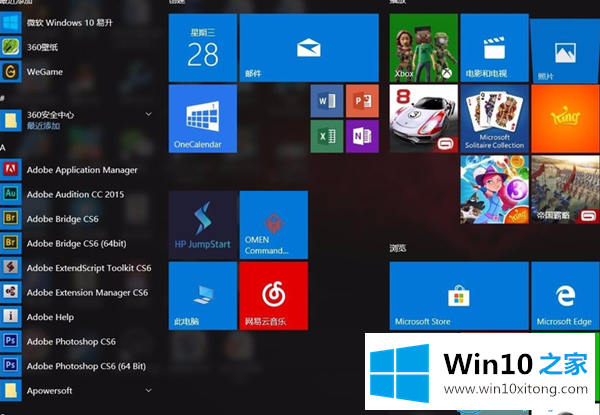
Task: Click the 'Adobe Audition CC 2015' label
Action: click(75, 194)
